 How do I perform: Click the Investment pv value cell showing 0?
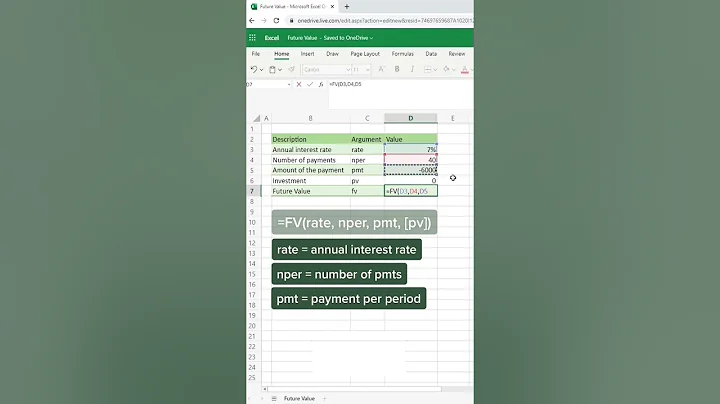click(x=411, y=180)
